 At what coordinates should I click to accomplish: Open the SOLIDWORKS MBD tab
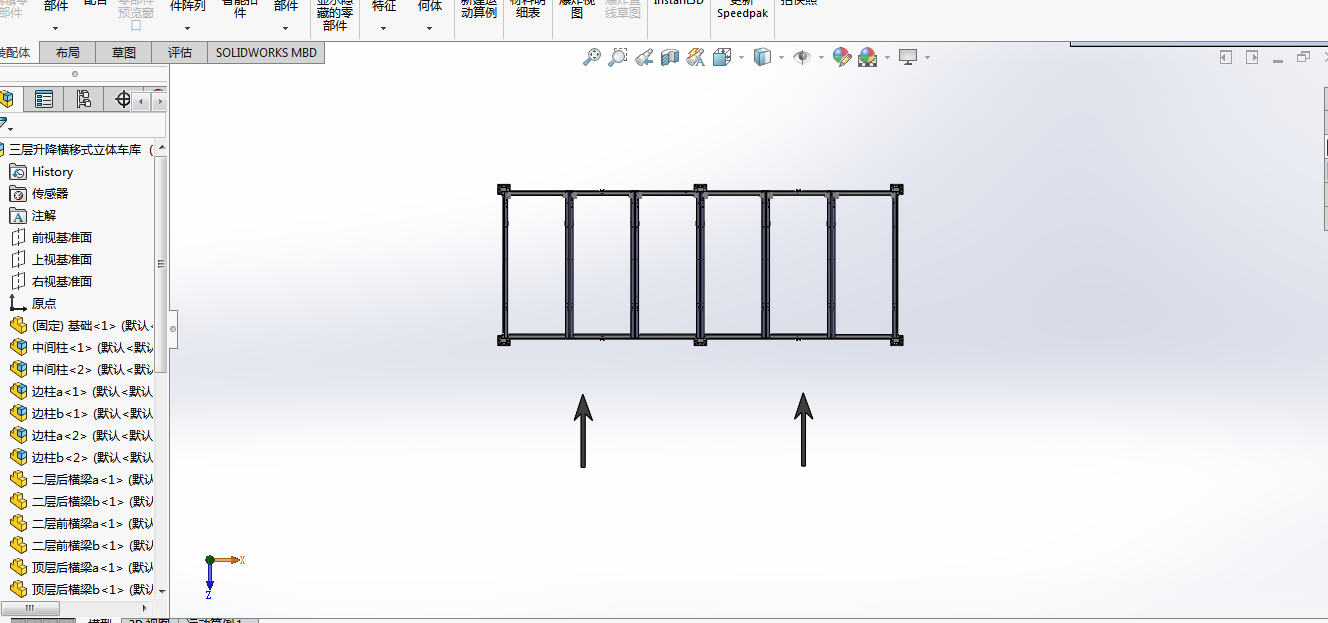tap(266, 53)
